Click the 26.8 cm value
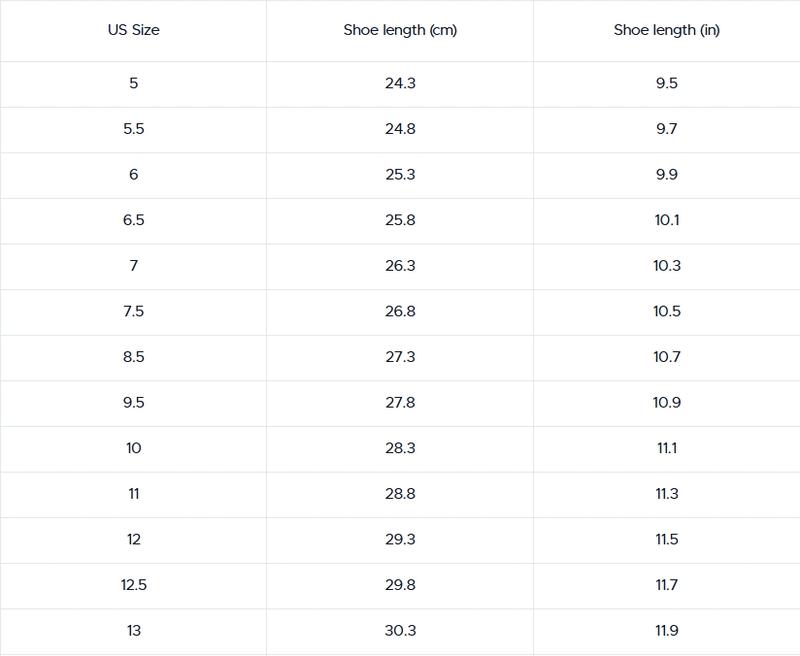This screenshot has width=800, height=656. point(400,311)
